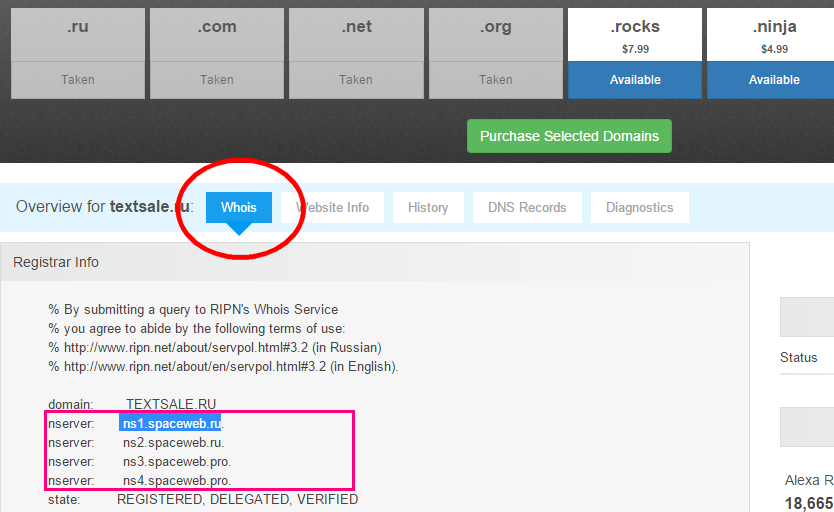Switch to the Website Info tab

[332, 207]
